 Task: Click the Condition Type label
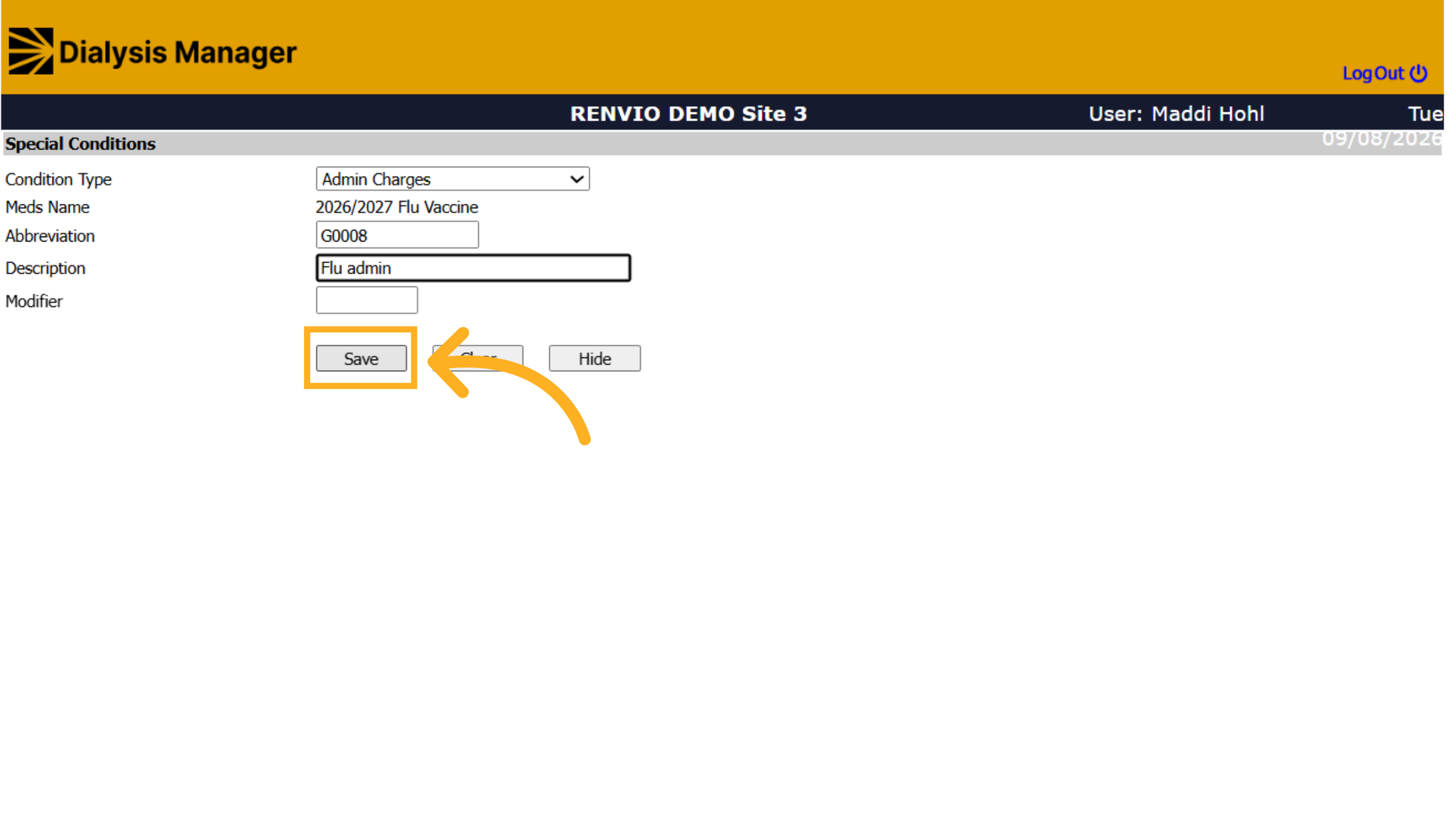[x=59, y=180]
